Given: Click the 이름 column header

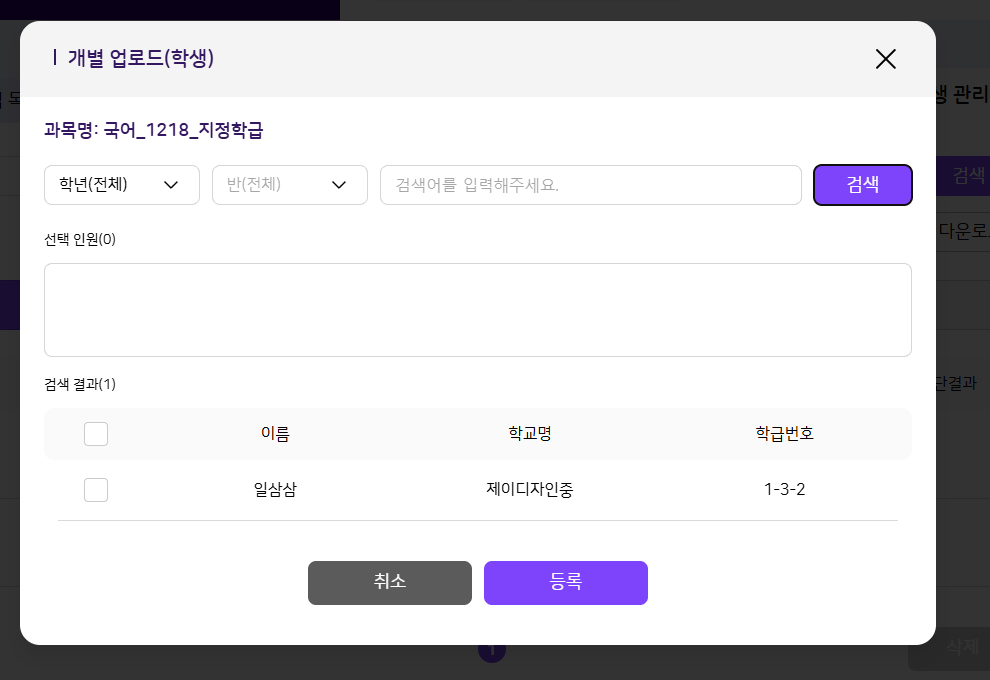Looking at the screenshot, I should (x=275, y=434).
